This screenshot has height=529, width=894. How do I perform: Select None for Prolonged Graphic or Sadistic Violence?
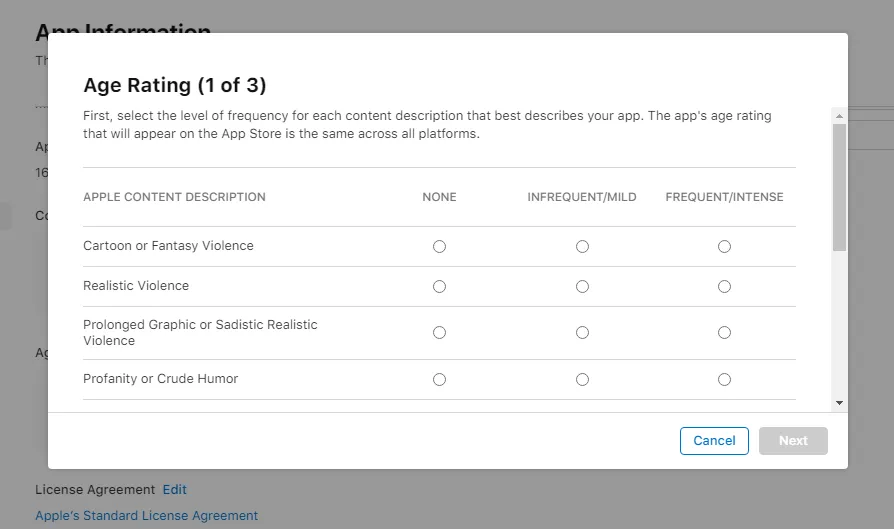439,332
